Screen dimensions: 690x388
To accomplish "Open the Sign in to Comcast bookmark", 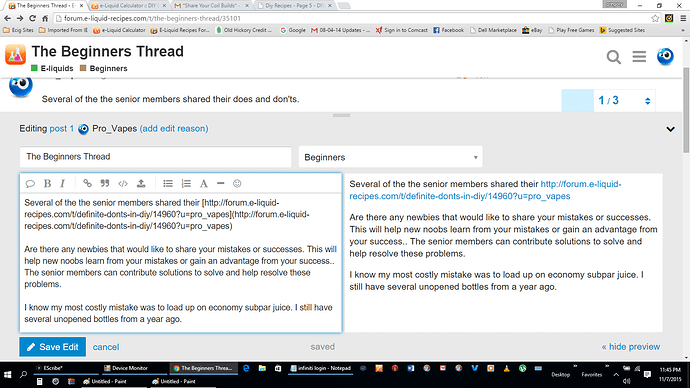I will point(401,30).
